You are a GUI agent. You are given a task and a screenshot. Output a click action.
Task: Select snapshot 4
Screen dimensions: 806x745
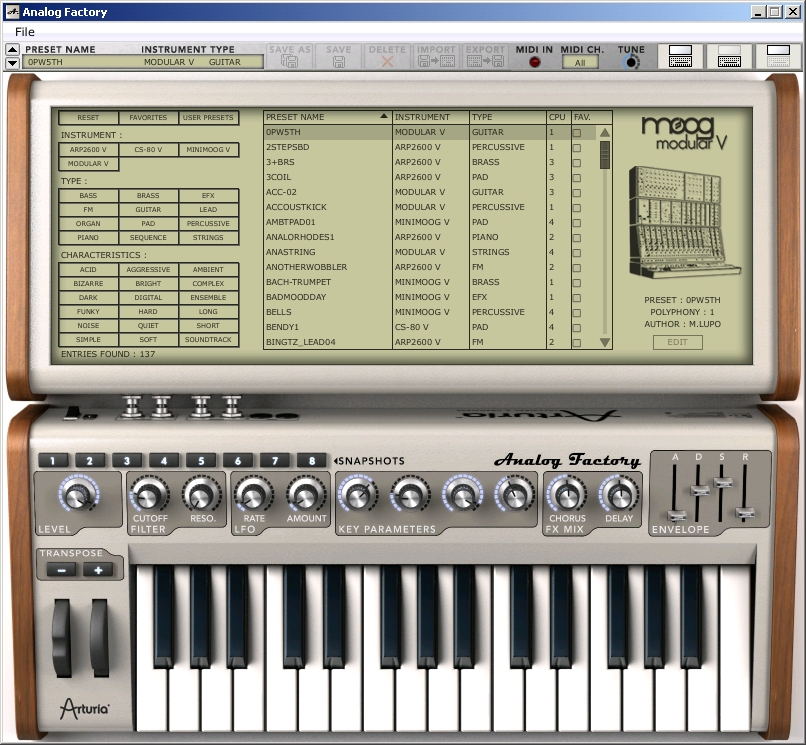163,460
